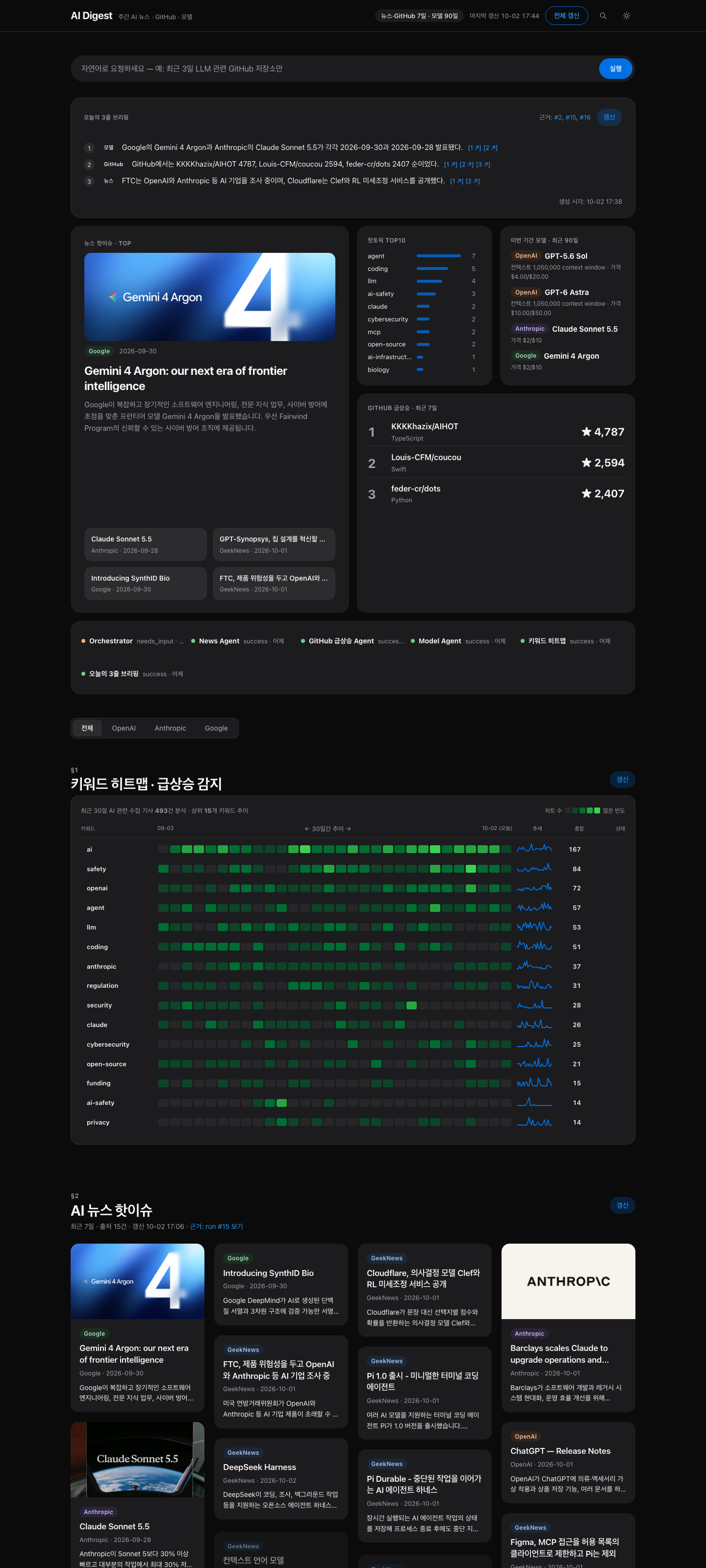Switch to the Anthropic filter tab

[170, 728]
